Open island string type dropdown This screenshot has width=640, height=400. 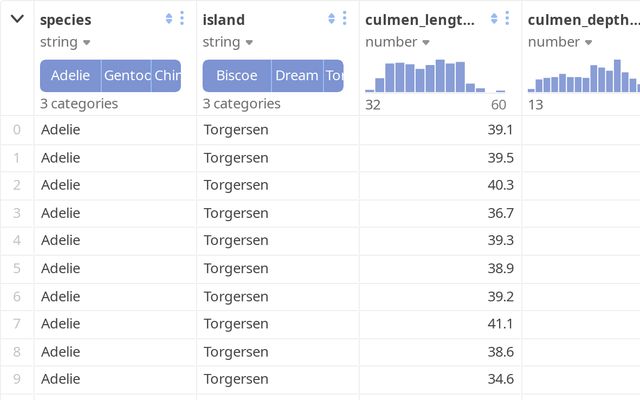click(227, 42)
